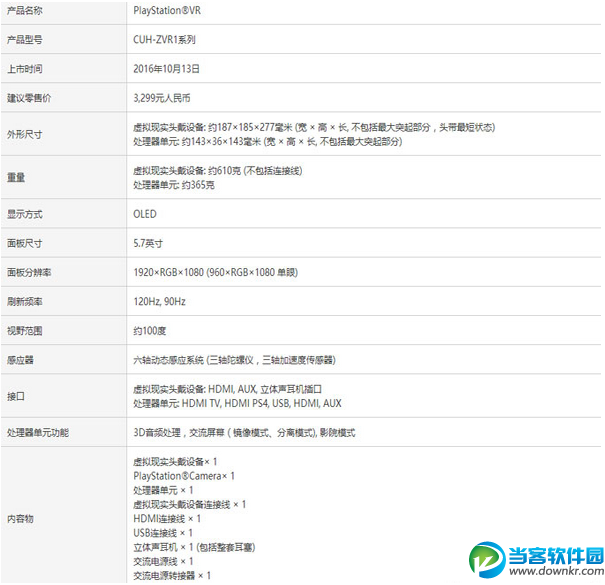Select the 2016年10月13日 release date
This screenshot has width=605, height=585.
tap(167, 69)
